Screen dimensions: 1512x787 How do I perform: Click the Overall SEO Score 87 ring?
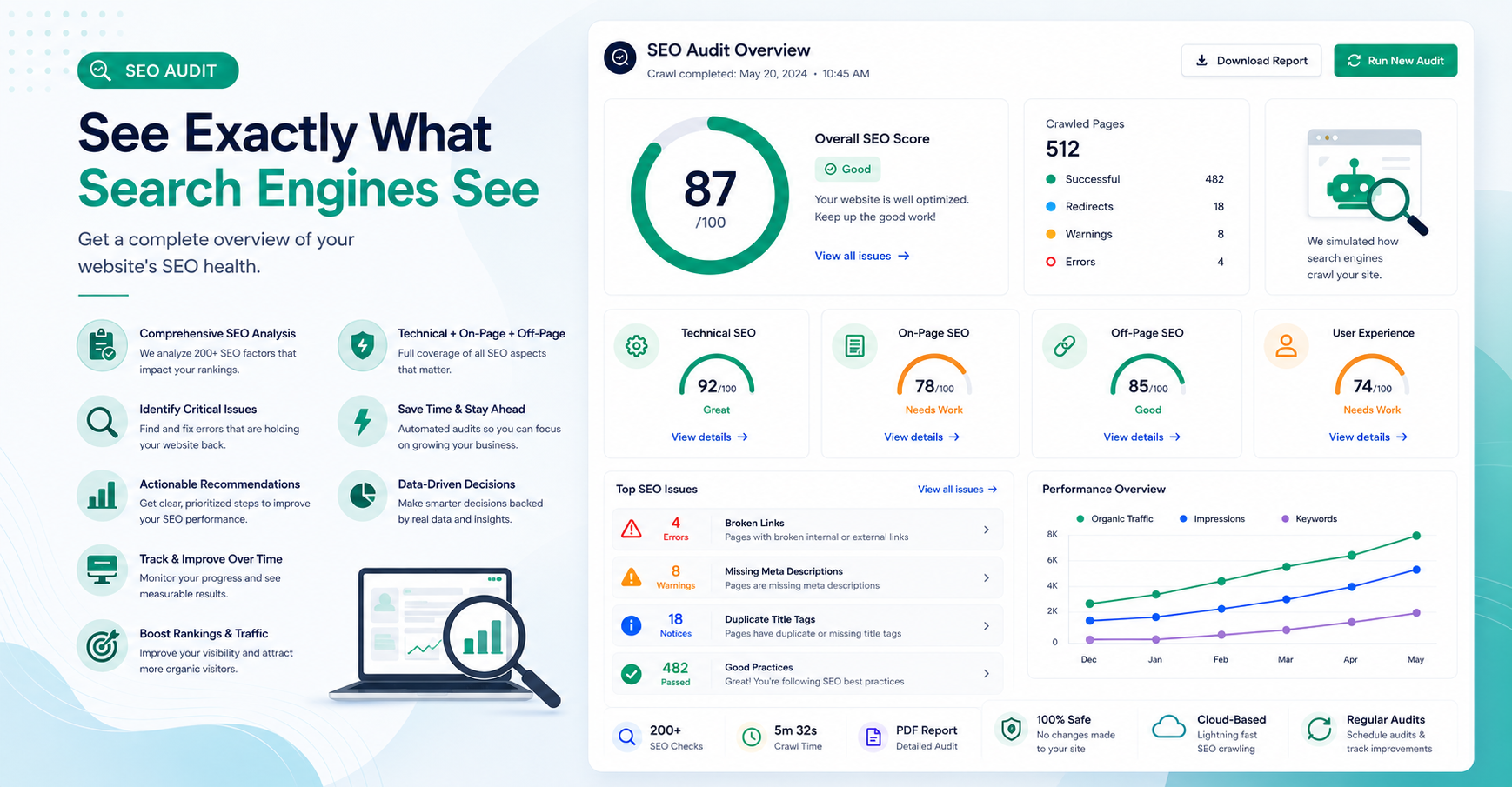click(710, 196)
